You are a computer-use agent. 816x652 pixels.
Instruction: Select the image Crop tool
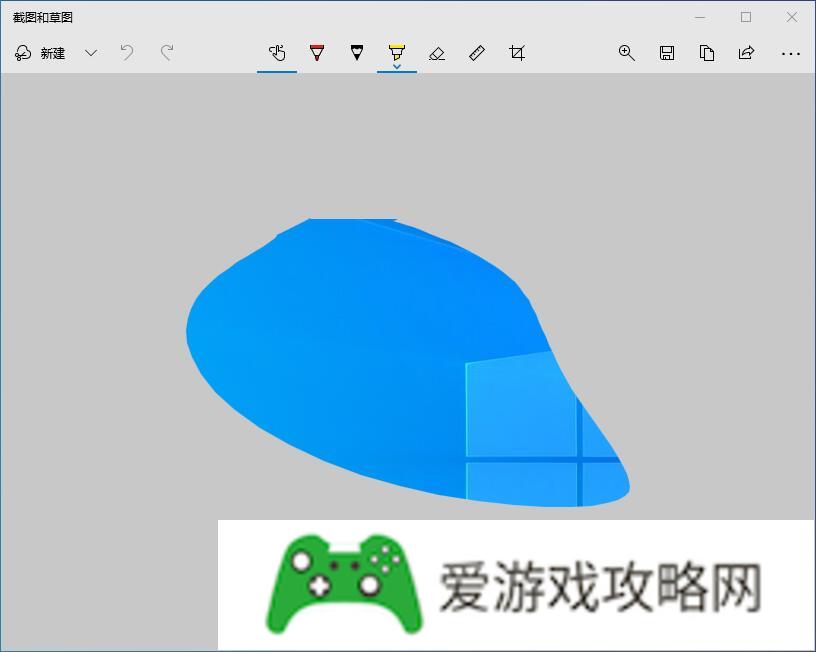tap(517, 53)
